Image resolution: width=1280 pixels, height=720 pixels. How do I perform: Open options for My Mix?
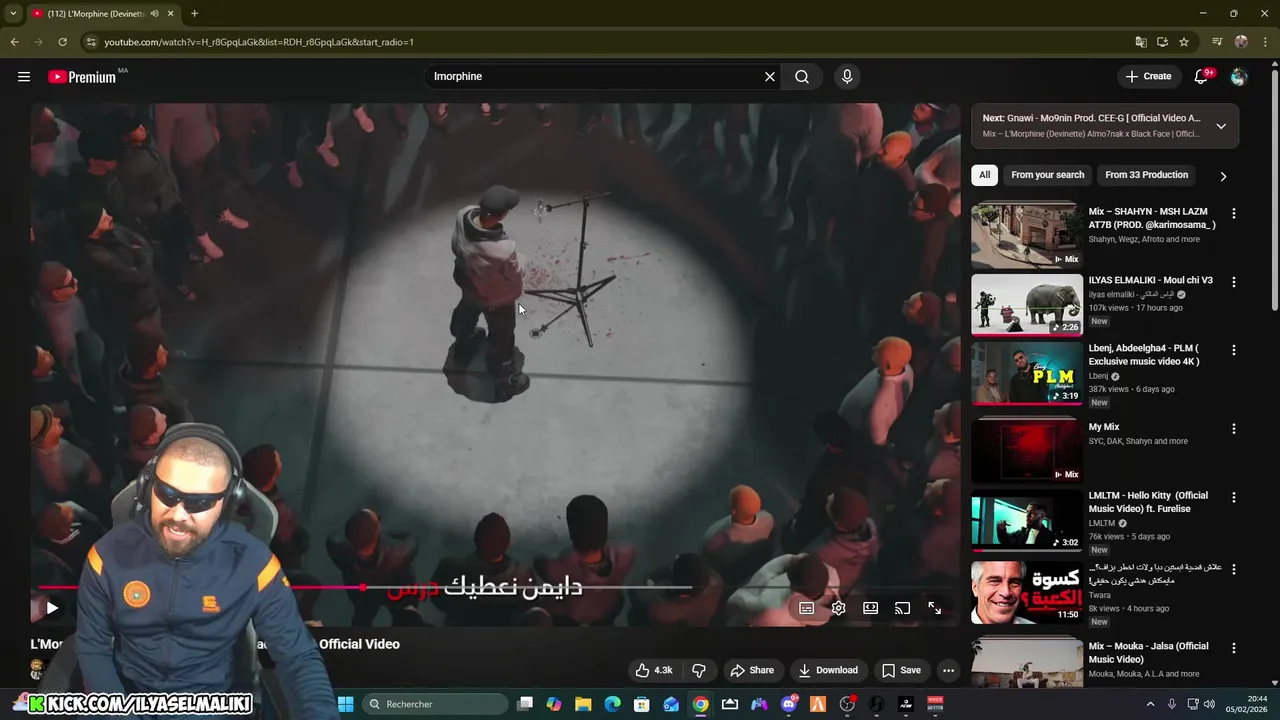click(1234, 428)
